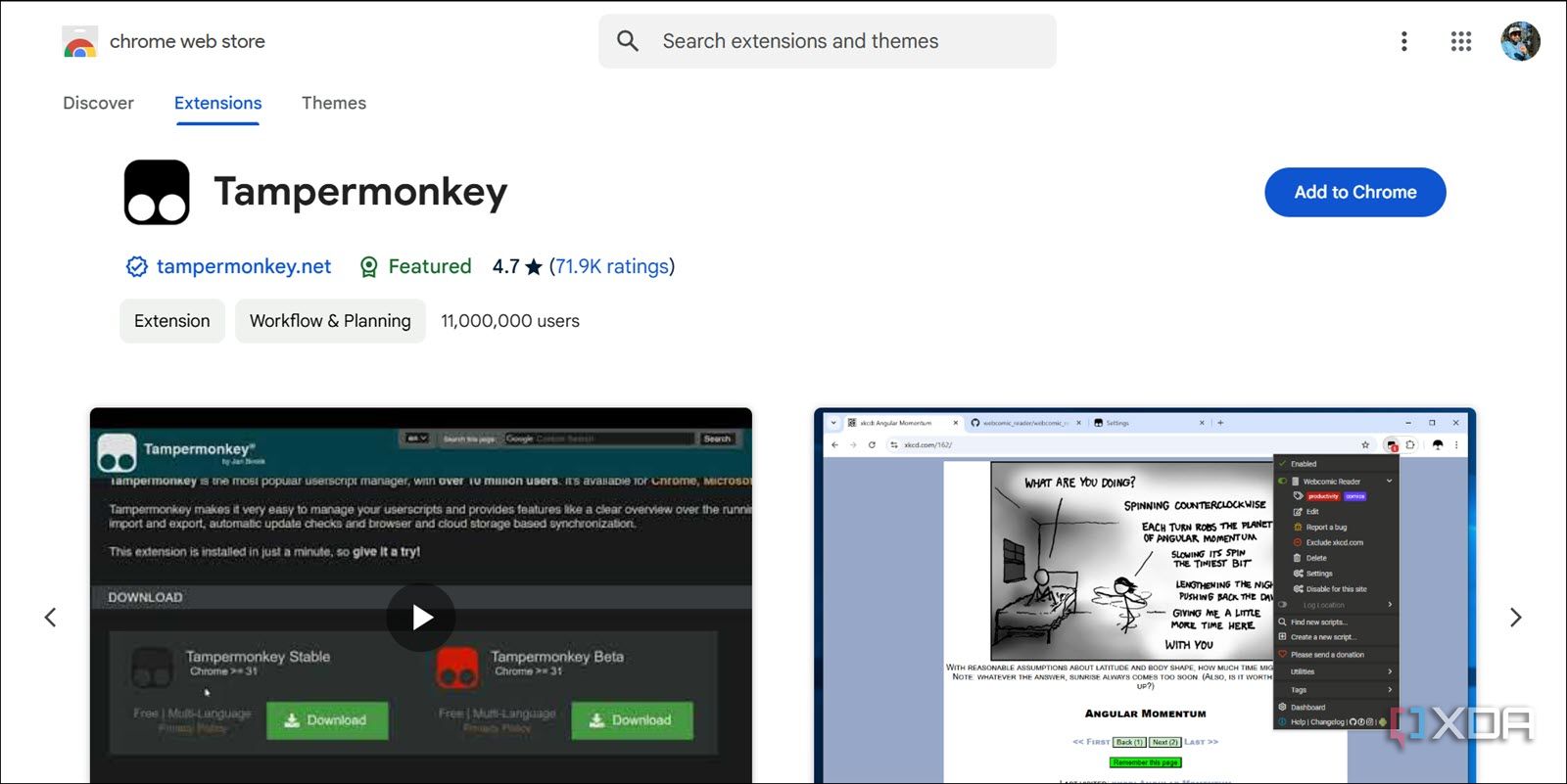Click the Featured award badge icon
1567x784 pixels.
(x=369, y=266)
